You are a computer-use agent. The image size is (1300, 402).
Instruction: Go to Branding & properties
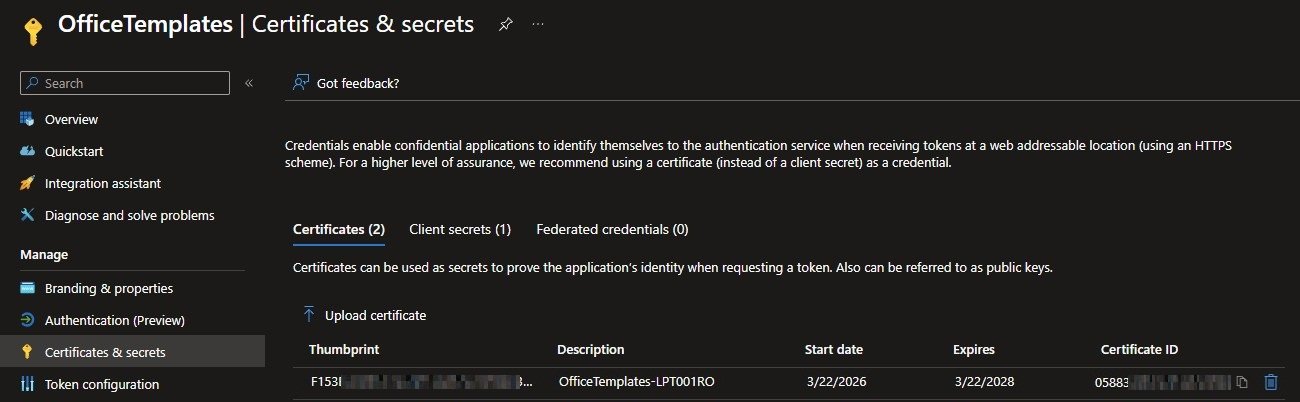(x=108, y=288)
